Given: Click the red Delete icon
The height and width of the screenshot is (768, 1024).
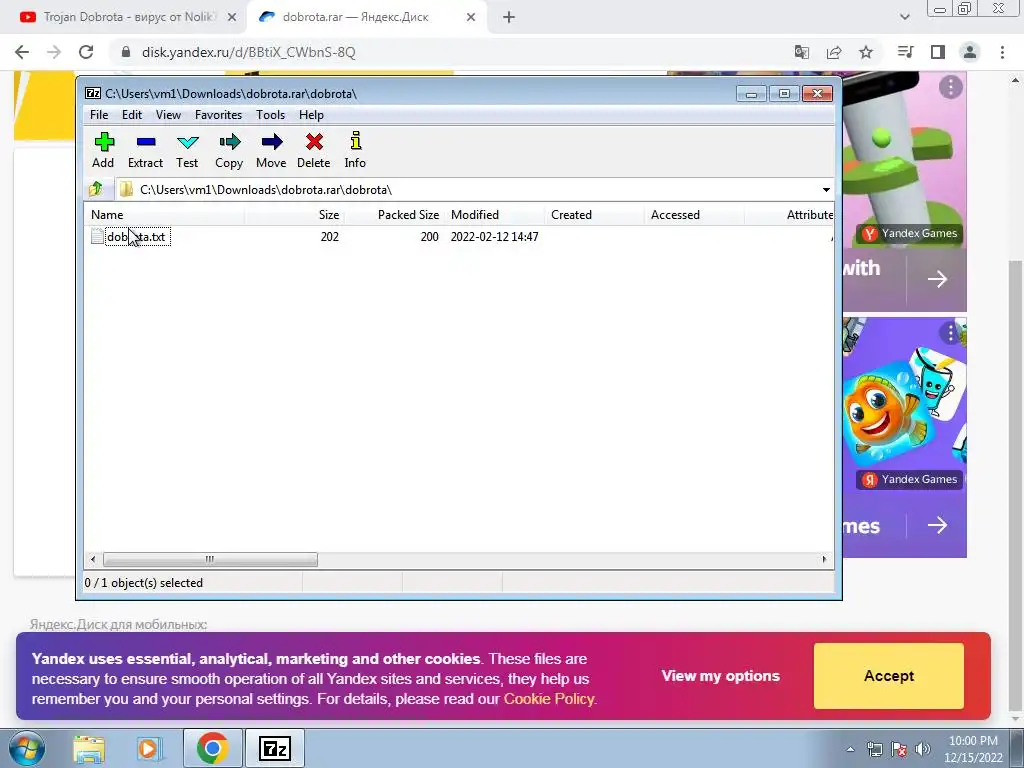Looking at the screenshot, I should tap(314, 150).
